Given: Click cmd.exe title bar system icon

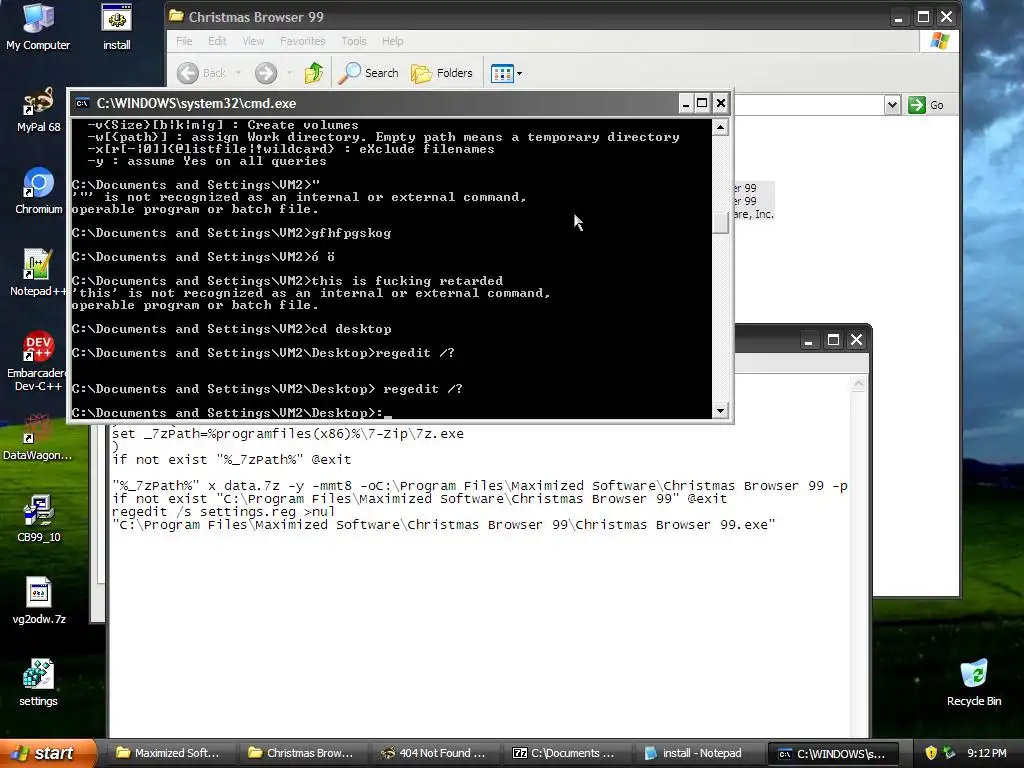Looking at the screenshot, I should pyautogui.click(x=82, y=103).
